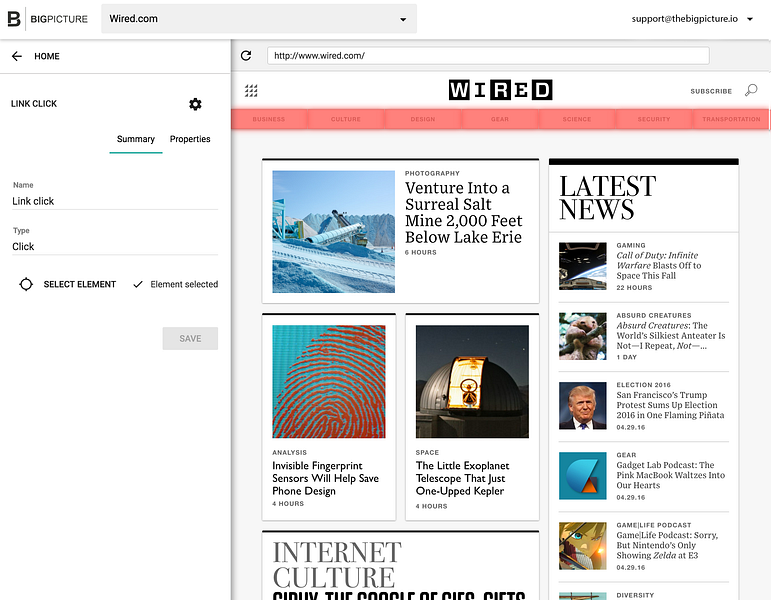Click the Gadget Lab podcast thumbnail
This screenshot has width=771, height=600.
(x=583, y=476)
